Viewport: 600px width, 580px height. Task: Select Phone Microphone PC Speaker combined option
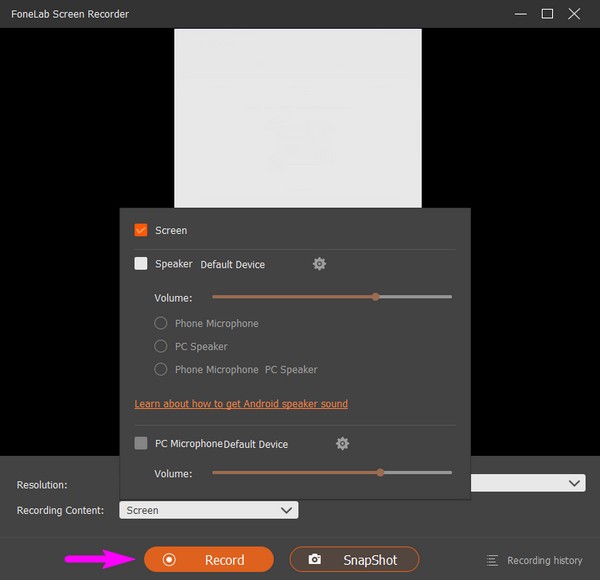click(161, 369)
